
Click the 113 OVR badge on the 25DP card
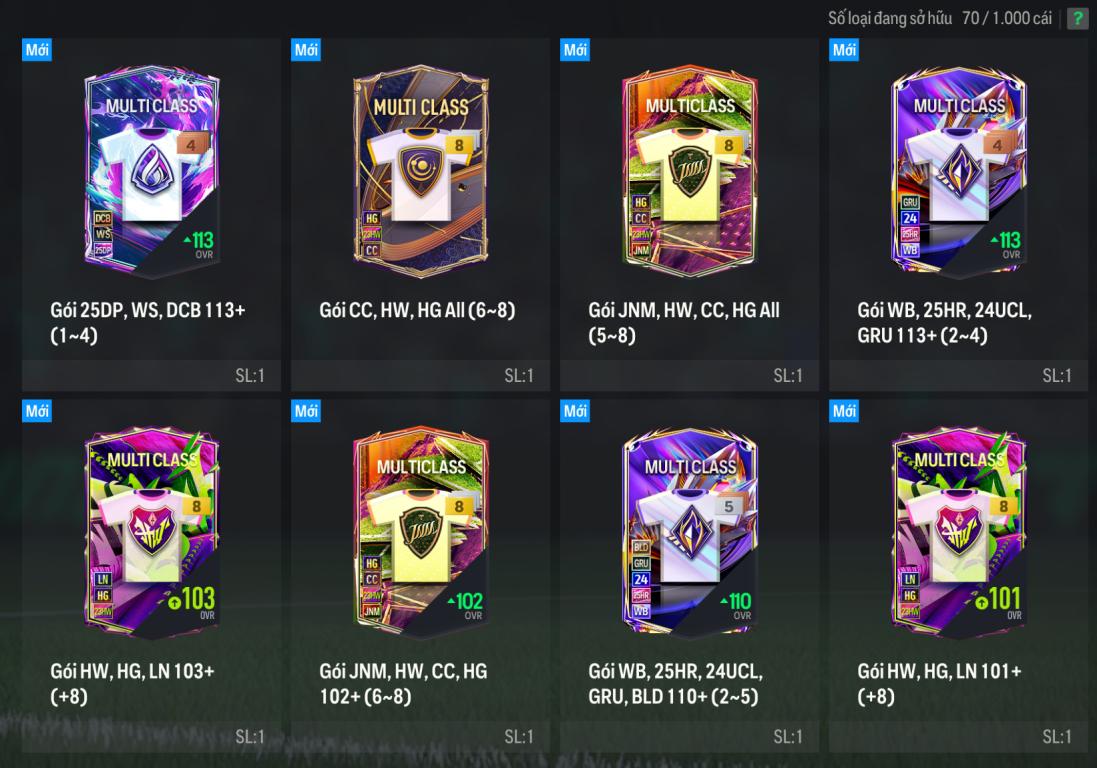(x=200, y=245)
